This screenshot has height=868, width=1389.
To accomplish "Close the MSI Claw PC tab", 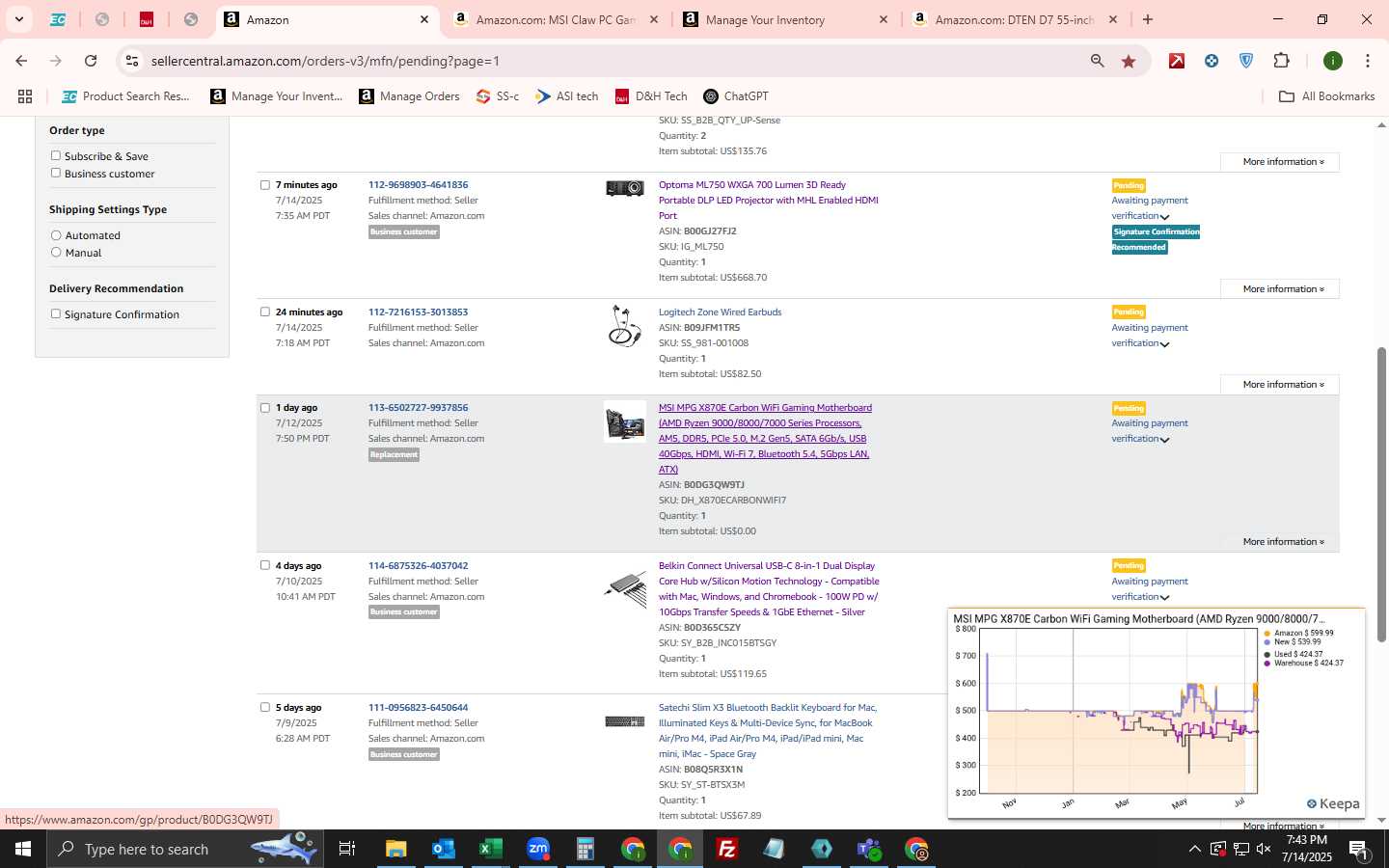I will coord(654,19).
